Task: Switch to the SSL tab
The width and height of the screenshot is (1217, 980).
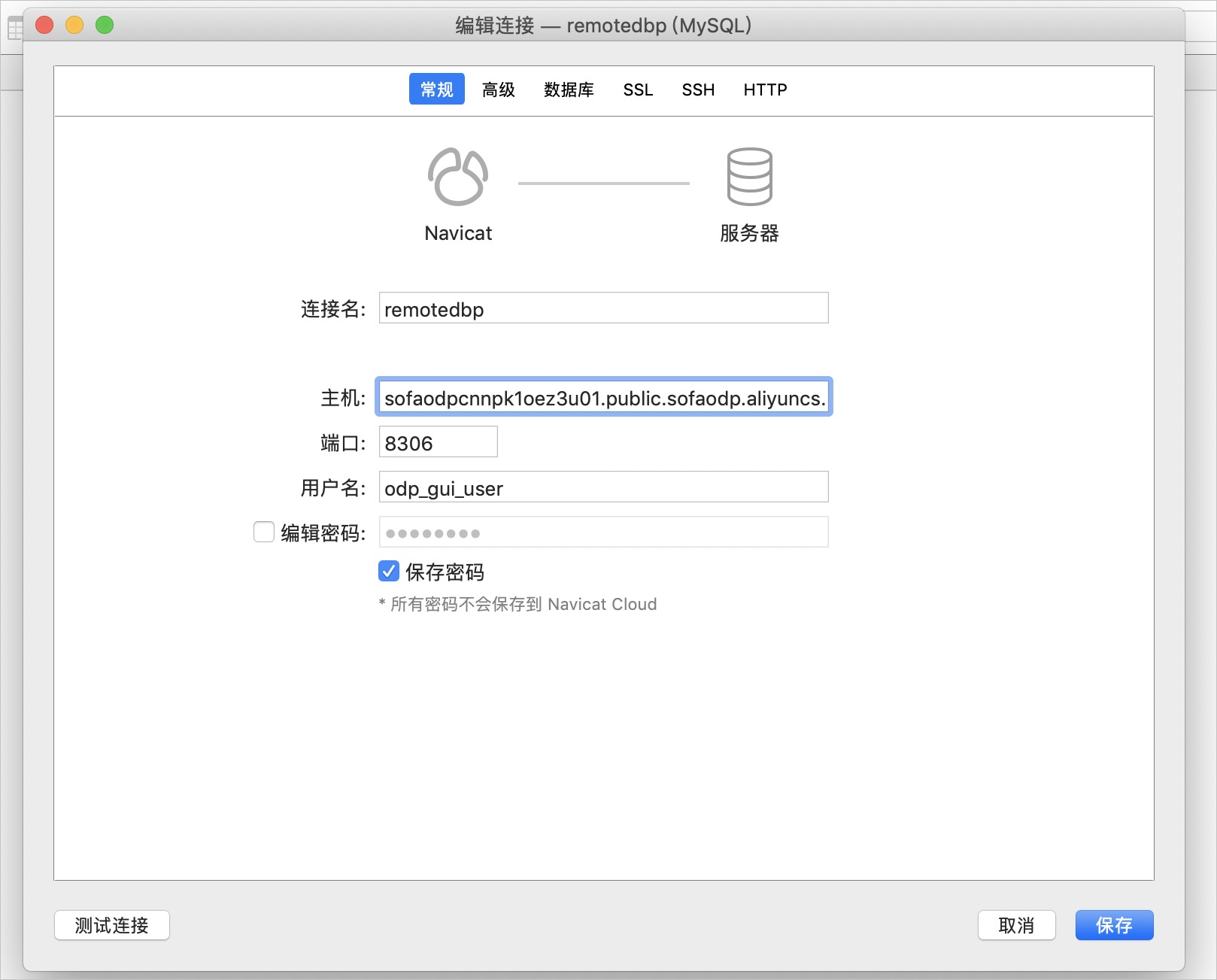Action: (638, 90)
